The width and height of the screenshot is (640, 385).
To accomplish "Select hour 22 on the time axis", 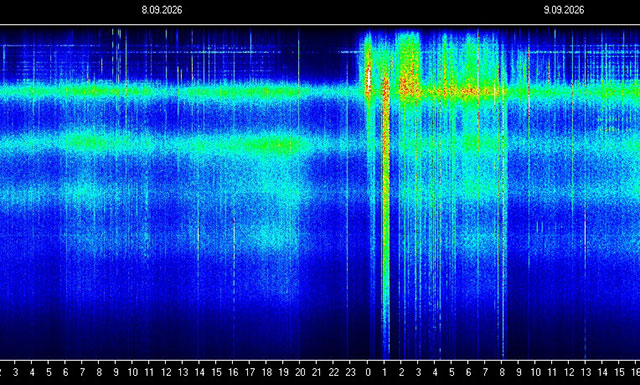I will pyautogui.click(x=333, y=372).
